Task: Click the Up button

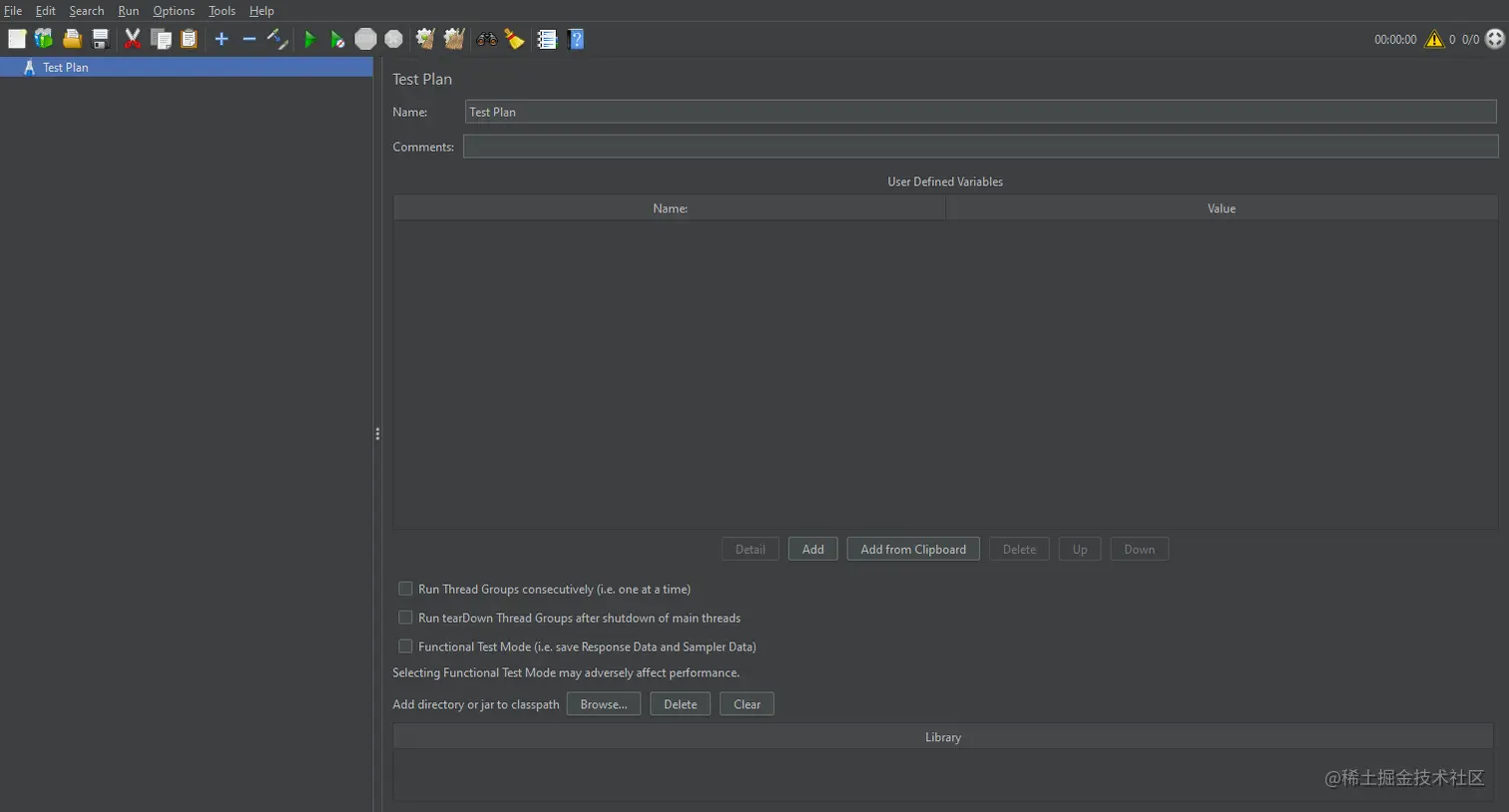Action: tap(1080, 549)
